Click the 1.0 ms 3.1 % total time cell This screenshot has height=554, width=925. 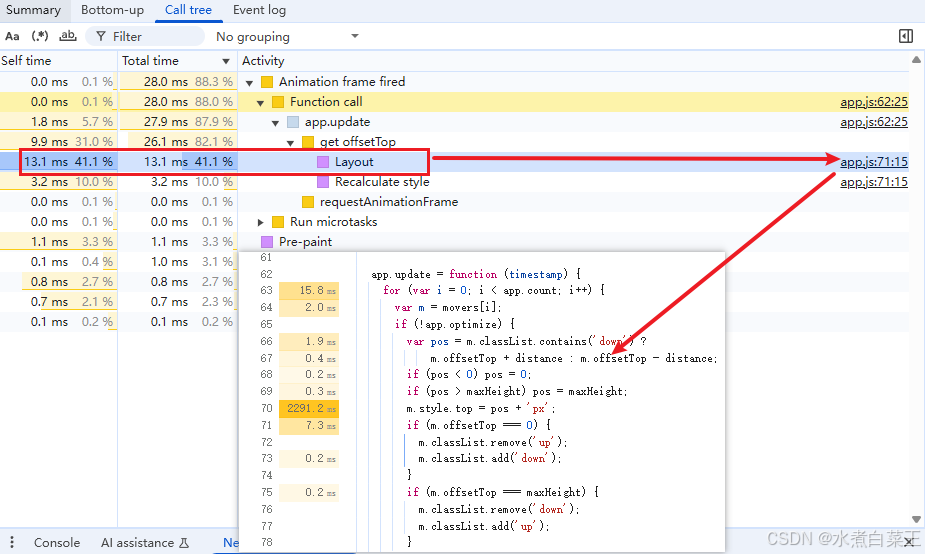tap(178, 262)
